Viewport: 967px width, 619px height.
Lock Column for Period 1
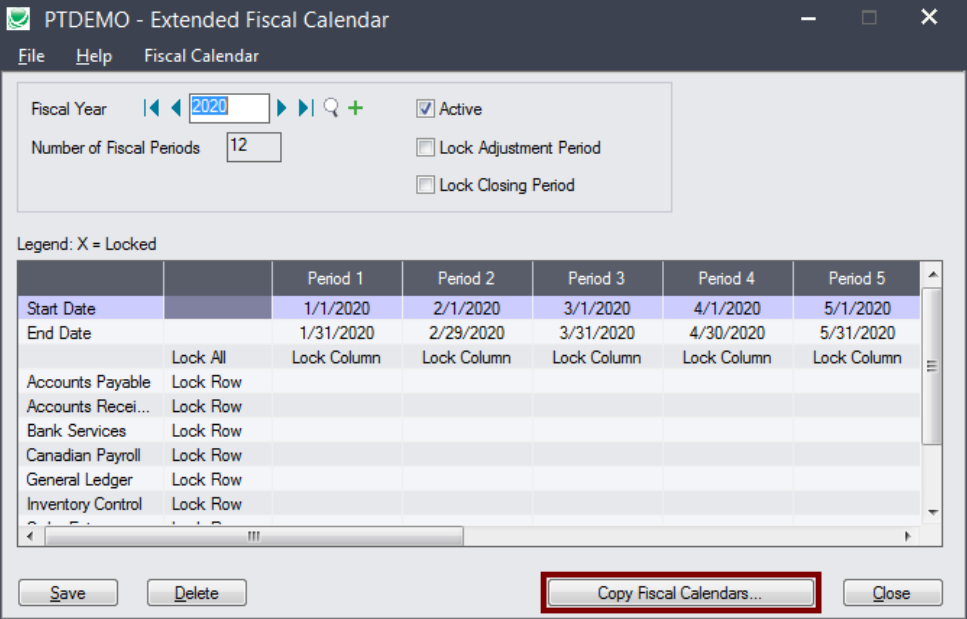tap(337, 358)
